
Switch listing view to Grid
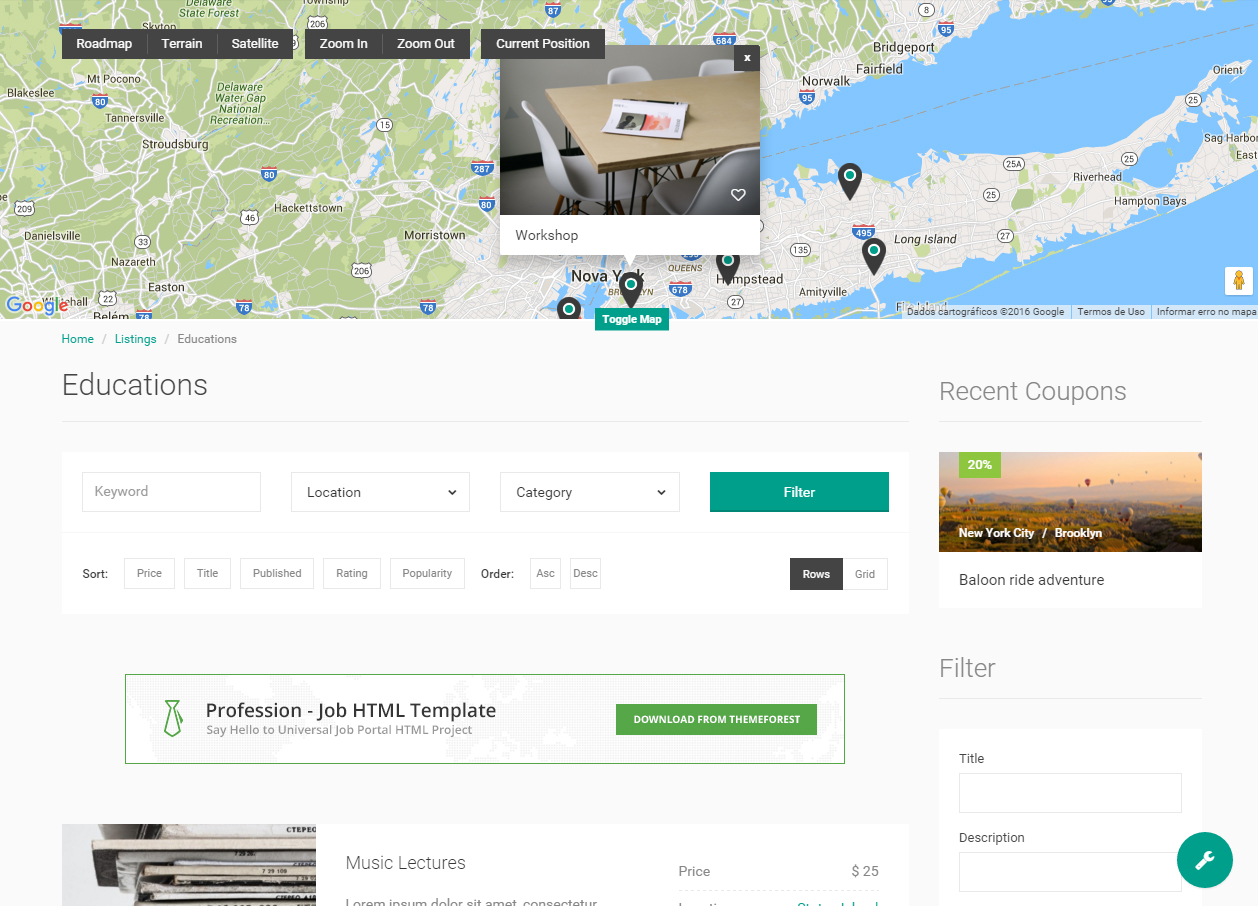tap(864, 574)
